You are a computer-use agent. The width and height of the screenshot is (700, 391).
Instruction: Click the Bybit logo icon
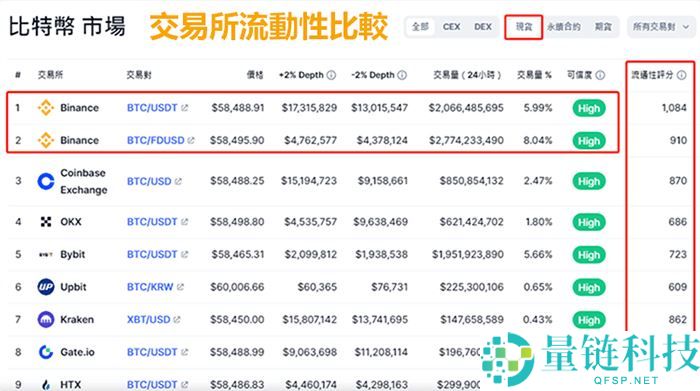(x=46, y=254)
